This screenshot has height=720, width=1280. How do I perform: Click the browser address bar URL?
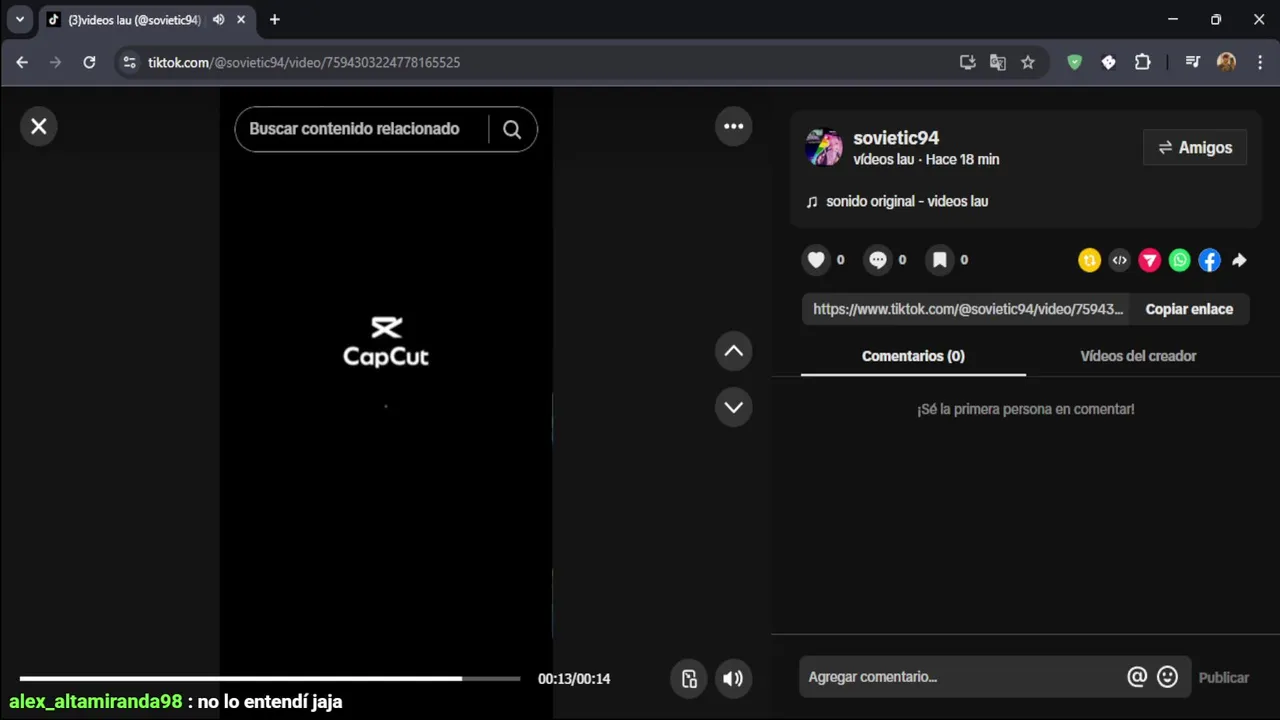click(304, 62)
